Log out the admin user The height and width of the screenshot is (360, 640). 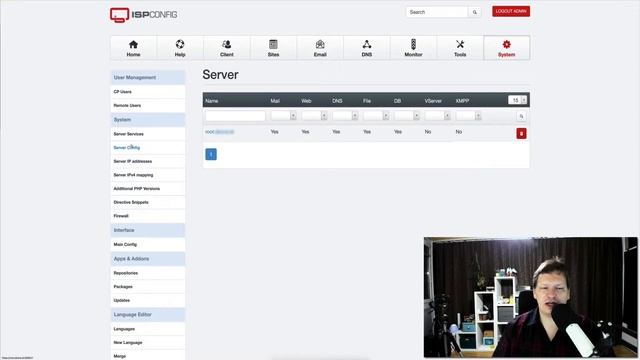pyautogui.click(x=511, y=11)
